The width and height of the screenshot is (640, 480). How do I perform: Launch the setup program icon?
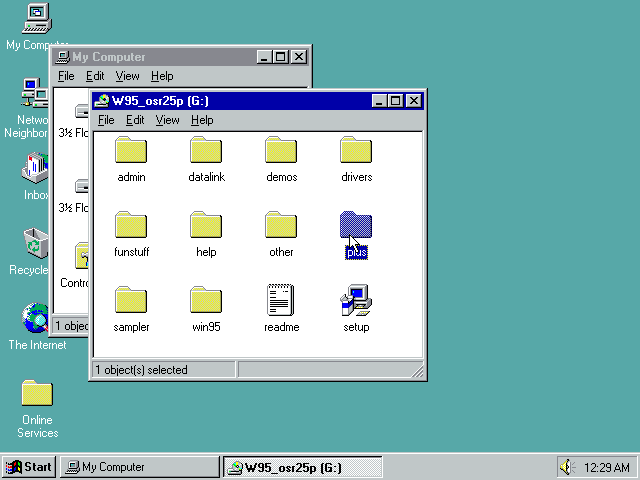356,301
